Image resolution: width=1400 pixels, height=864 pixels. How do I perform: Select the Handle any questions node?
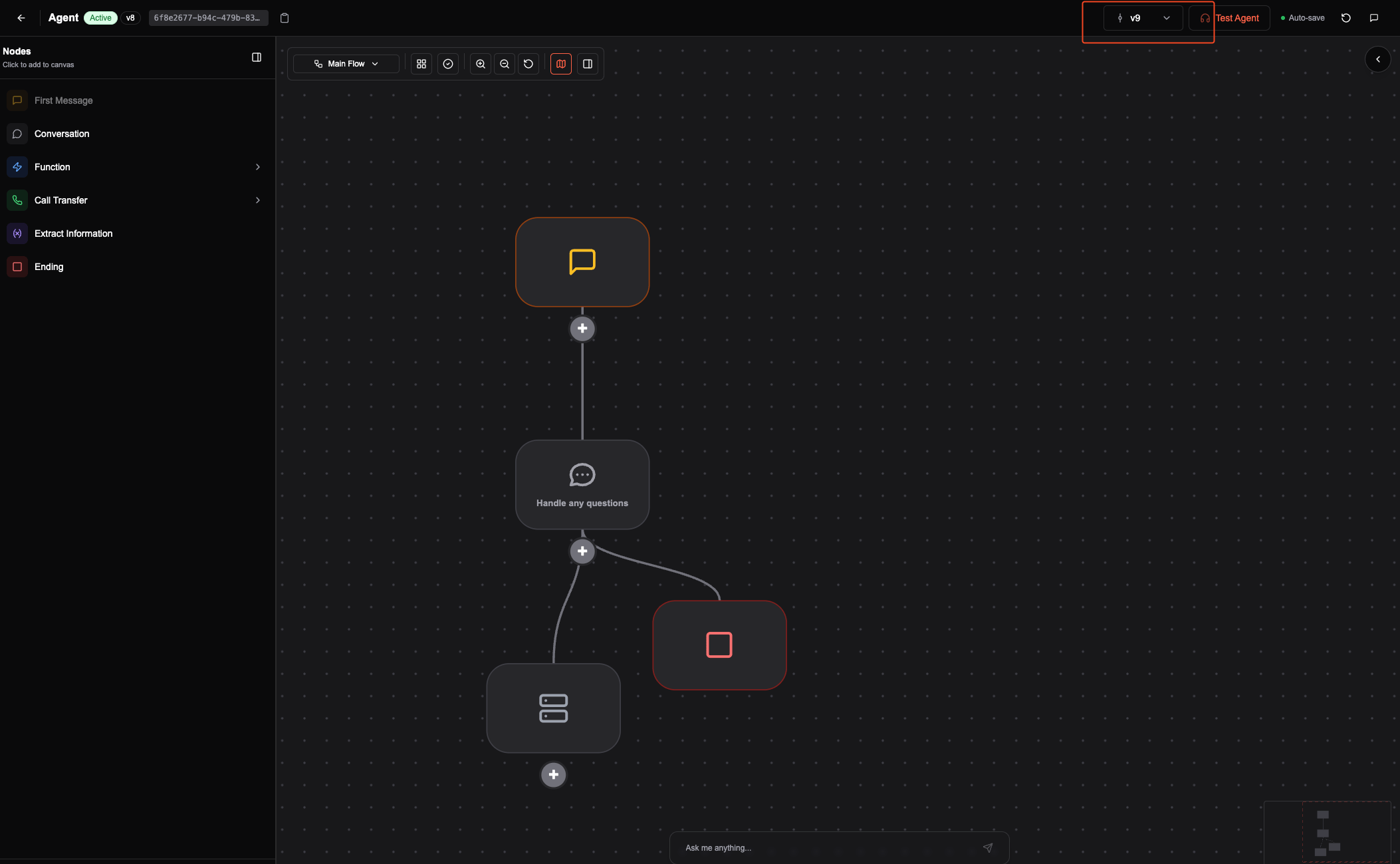[582, 485]
